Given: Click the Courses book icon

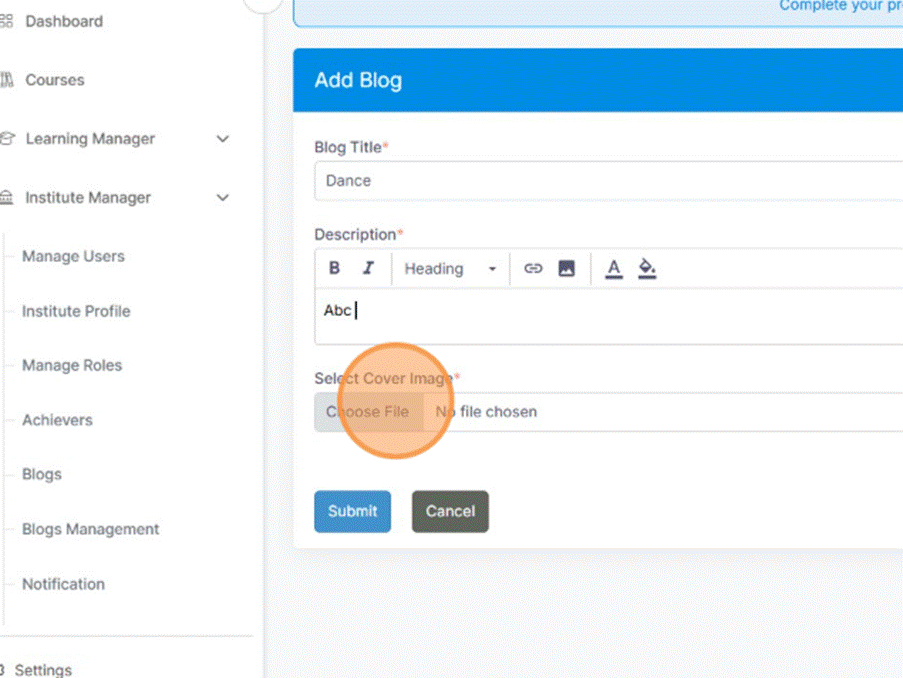Looking at the screenshot, I should click(x=7, y=80).
